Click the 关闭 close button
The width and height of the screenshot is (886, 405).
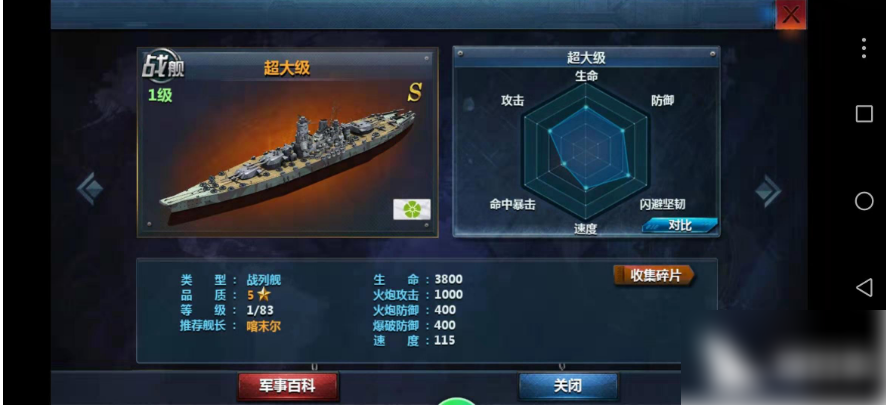coord(568,386)
